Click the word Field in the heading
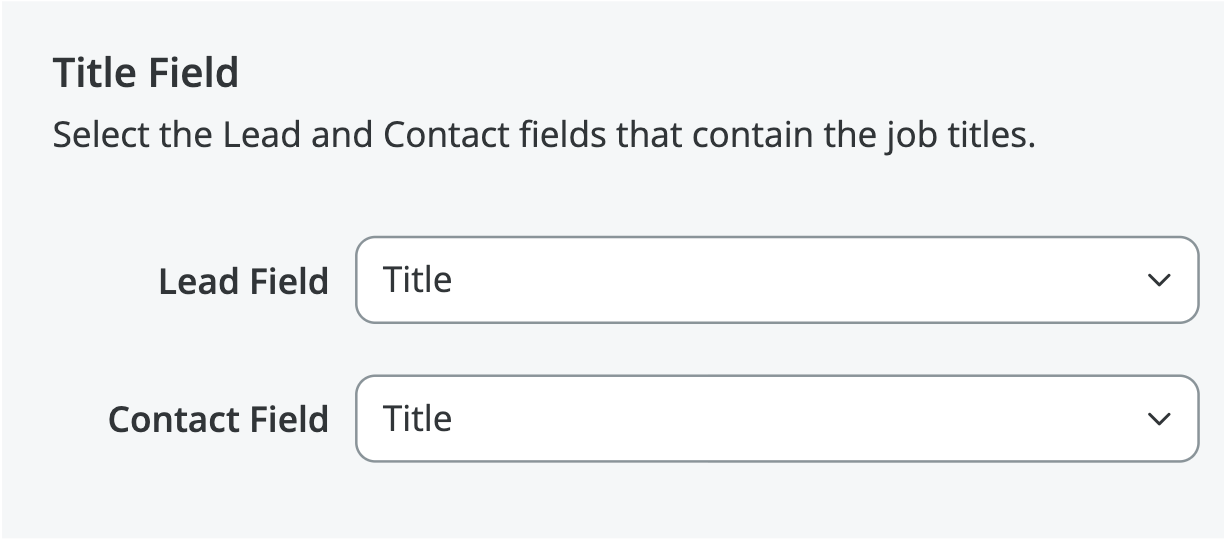1224x540 pixels. 192,73
